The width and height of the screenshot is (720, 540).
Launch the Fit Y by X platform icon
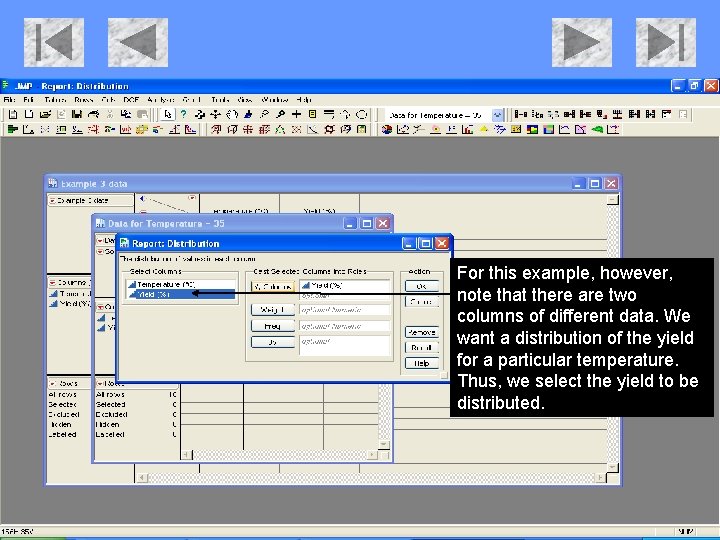[x=28, y=129]
